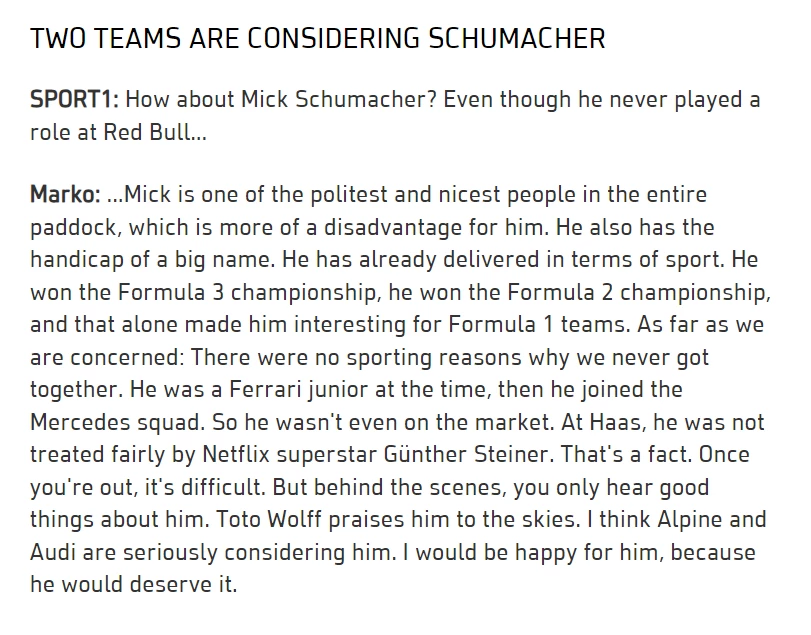The image size is (811, 635).
Task: Click the text 'Formula 1 teams'
Action: [x=538, y=325]
